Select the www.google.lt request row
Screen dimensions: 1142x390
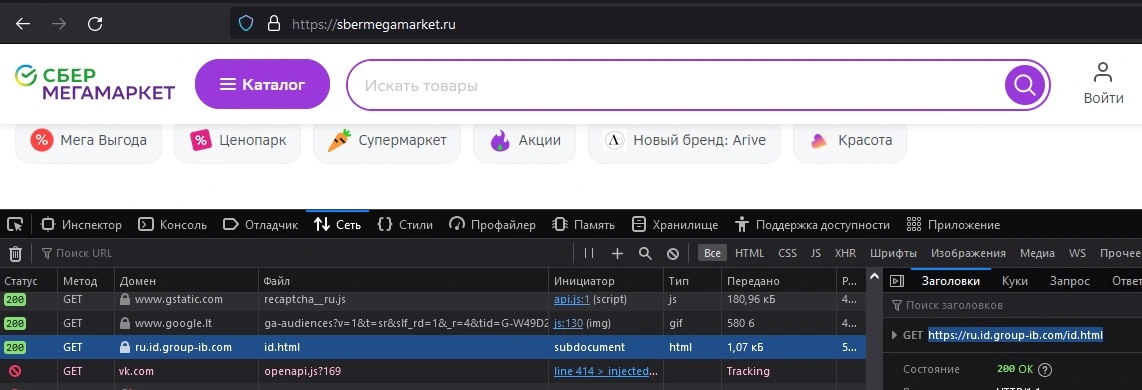433,323
